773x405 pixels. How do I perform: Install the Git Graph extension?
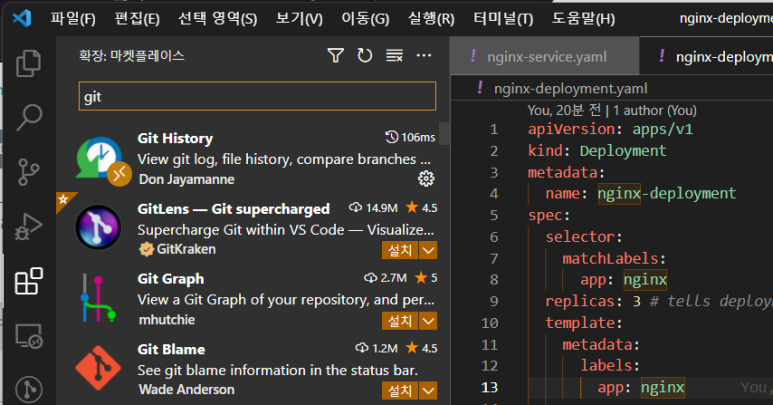[x=400, y=320]
